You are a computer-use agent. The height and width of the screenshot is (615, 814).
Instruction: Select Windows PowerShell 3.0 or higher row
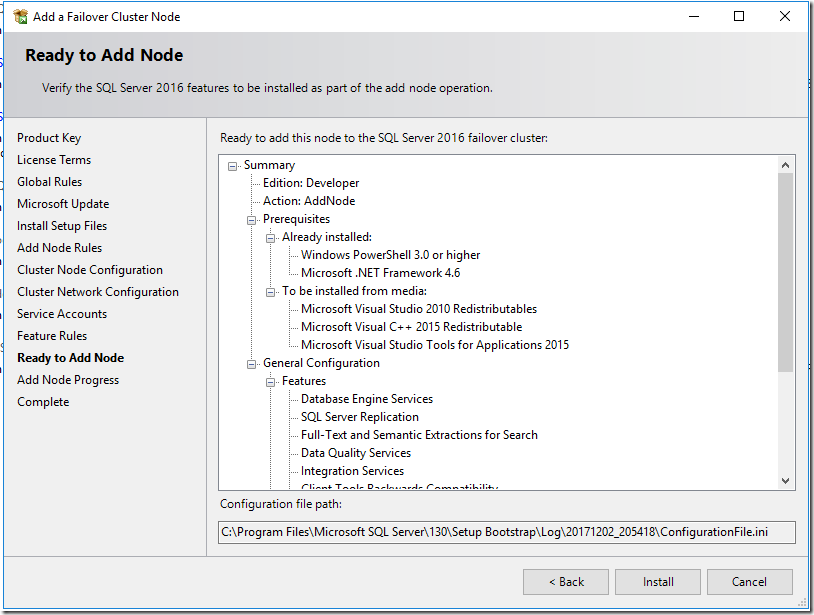(x=390, y=255)
